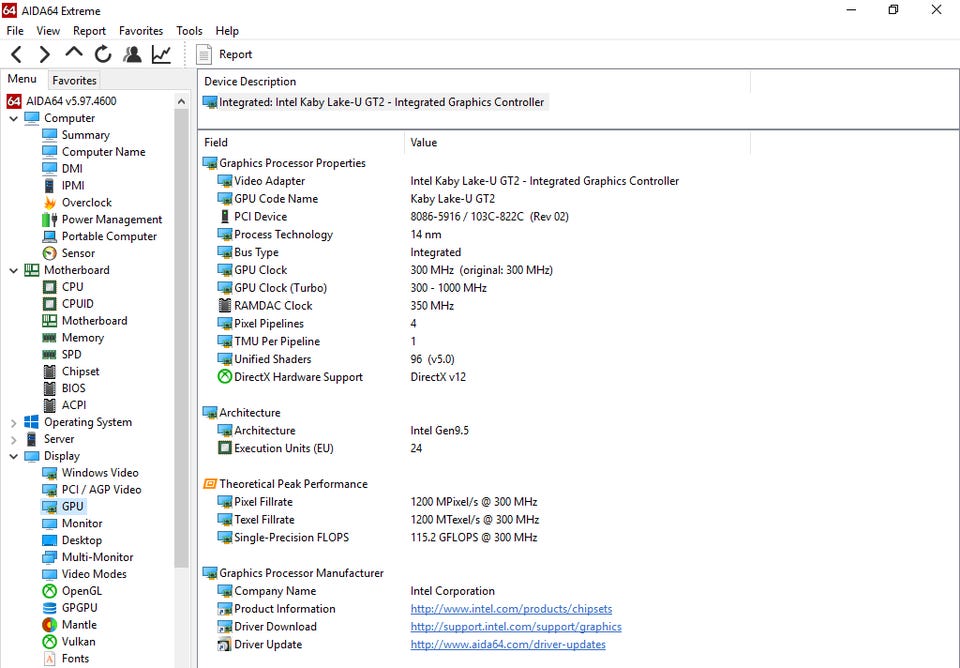Open Fonts tree item
The image size is (960, 668).
(66, 659)
